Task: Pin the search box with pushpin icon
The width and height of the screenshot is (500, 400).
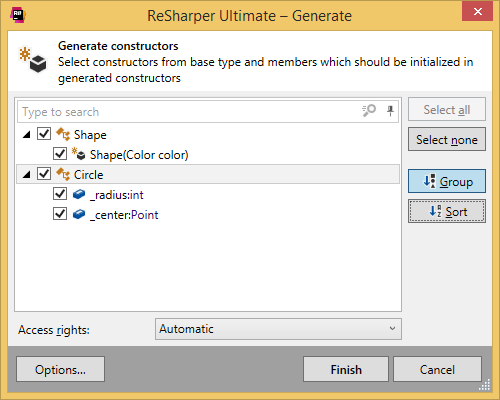Action: click(390, 111)
